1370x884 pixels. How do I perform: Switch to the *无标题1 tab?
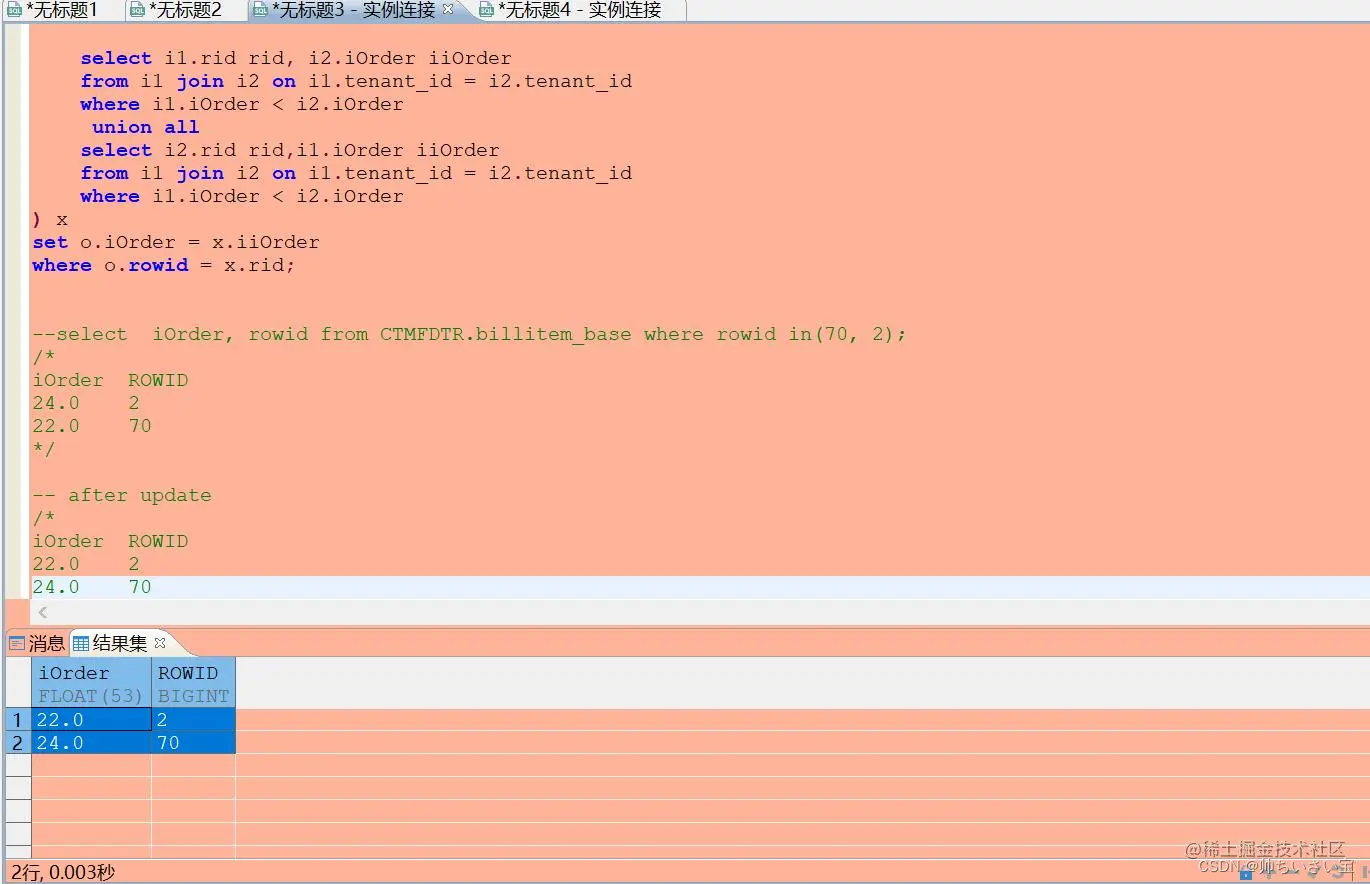point(62,10)
